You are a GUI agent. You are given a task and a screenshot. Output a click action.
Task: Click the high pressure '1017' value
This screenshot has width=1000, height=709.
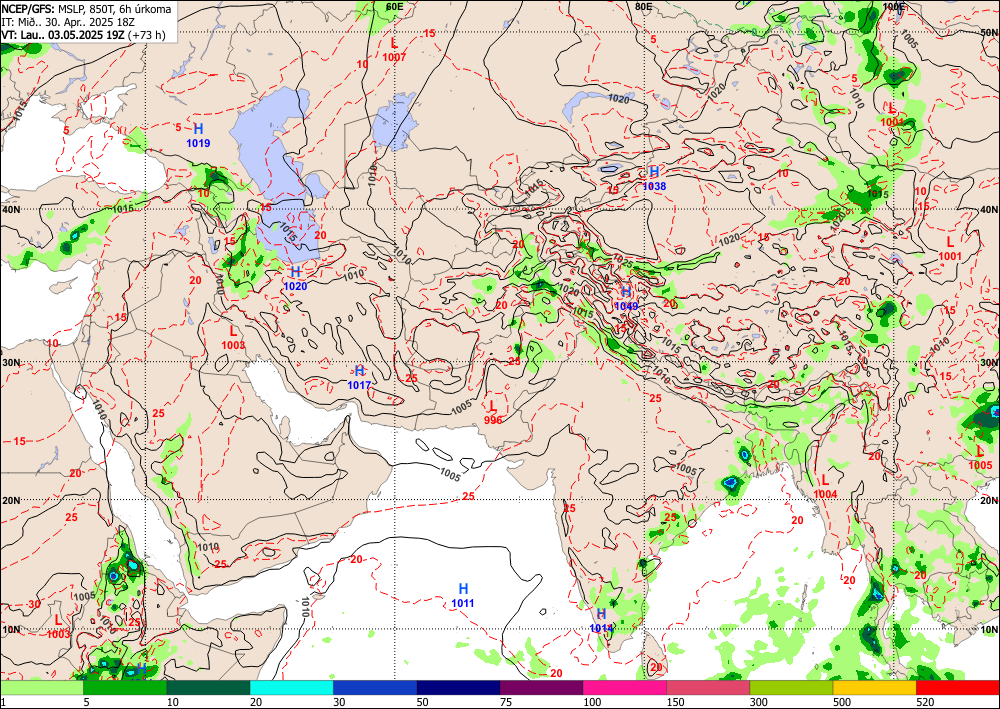click(359, 385)
